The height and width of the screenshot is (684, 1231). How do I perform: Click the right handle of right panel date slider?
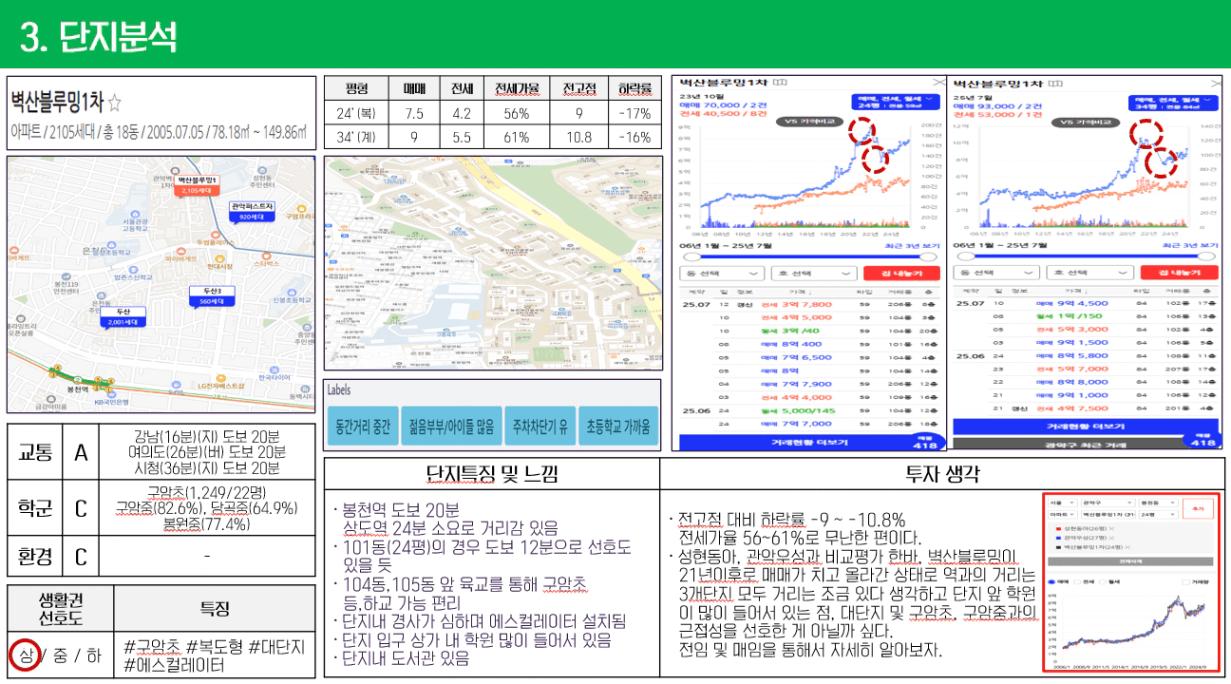[1208, 256]
